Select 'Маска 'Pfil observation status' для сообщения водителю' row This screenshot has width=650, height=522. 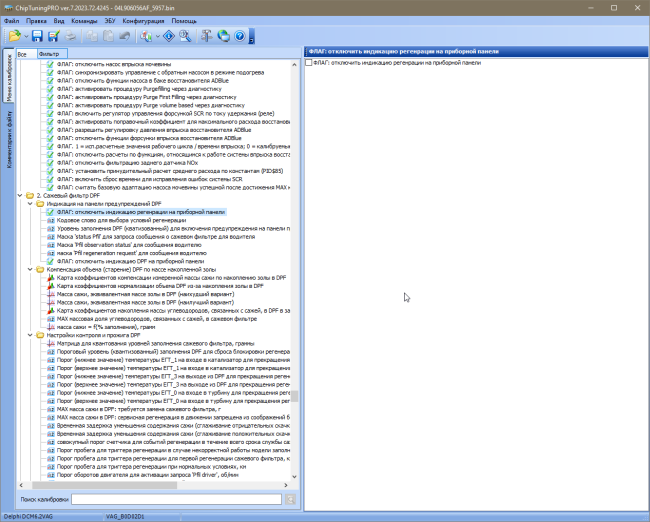point(129,245)
